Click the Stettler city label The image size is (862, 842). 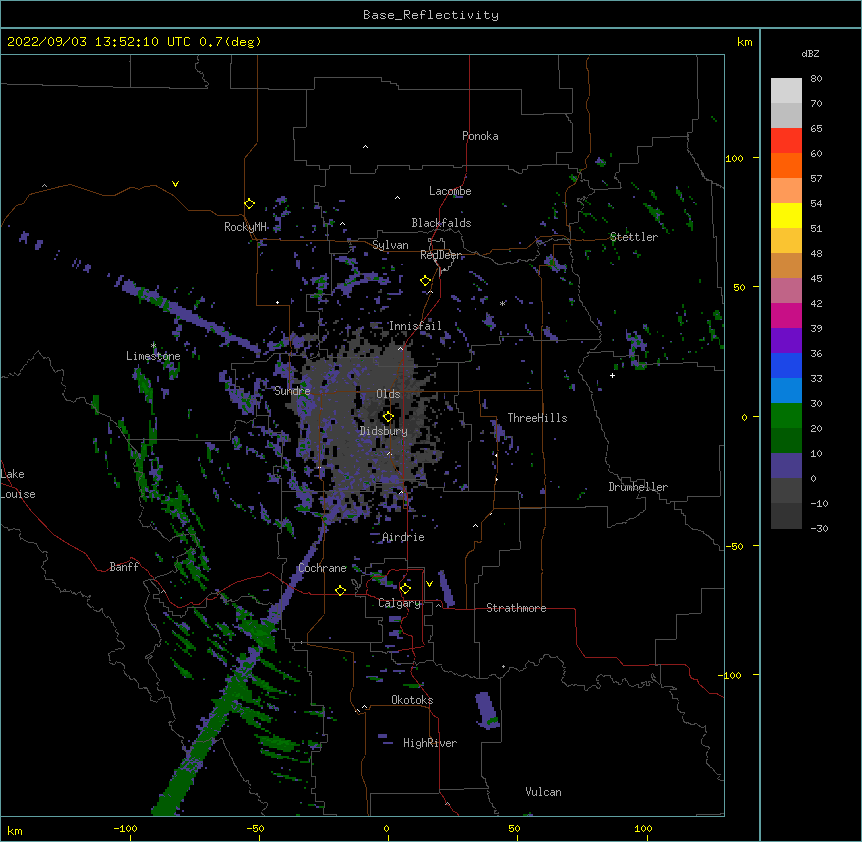(x=634, y=237)
